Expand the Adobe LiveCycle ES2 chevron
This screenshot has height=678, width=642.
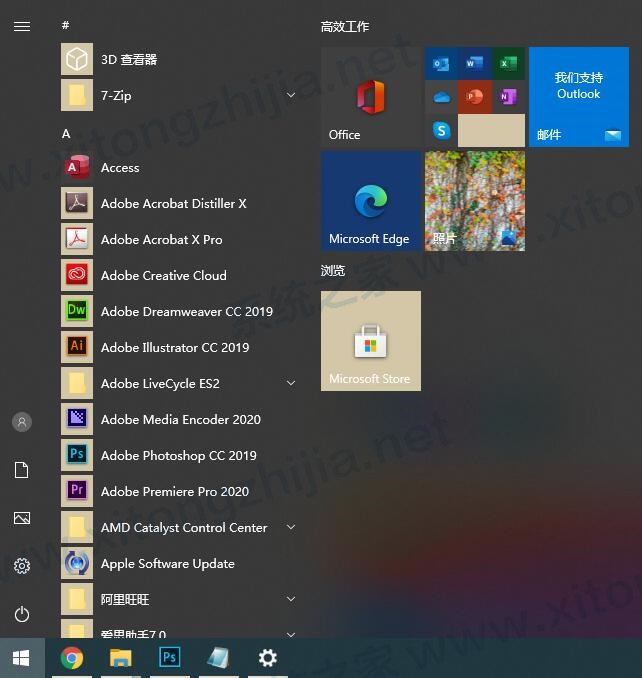click(x=291, y=383)
